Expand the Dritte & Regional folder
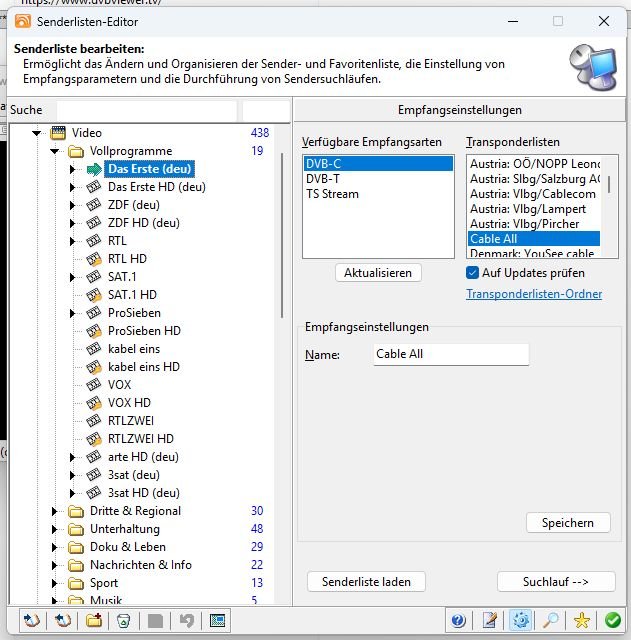631x640 pixels. pyautogui.click(x=55, y=511)
